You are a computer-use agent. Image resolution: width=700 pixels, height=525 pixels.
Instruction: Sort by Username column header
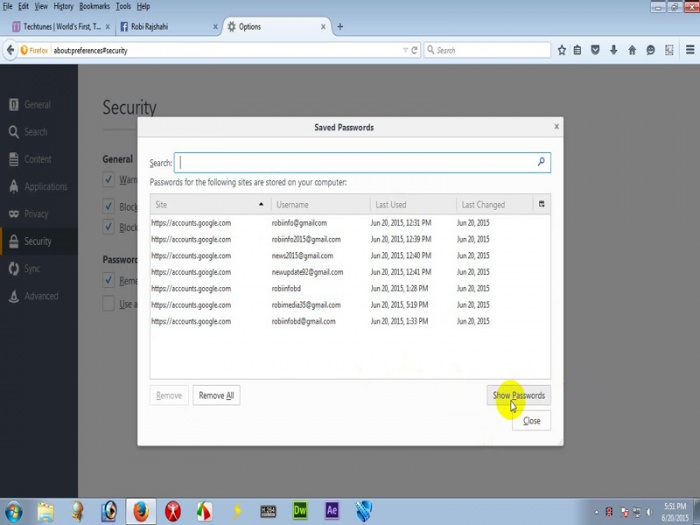[321, 204]
